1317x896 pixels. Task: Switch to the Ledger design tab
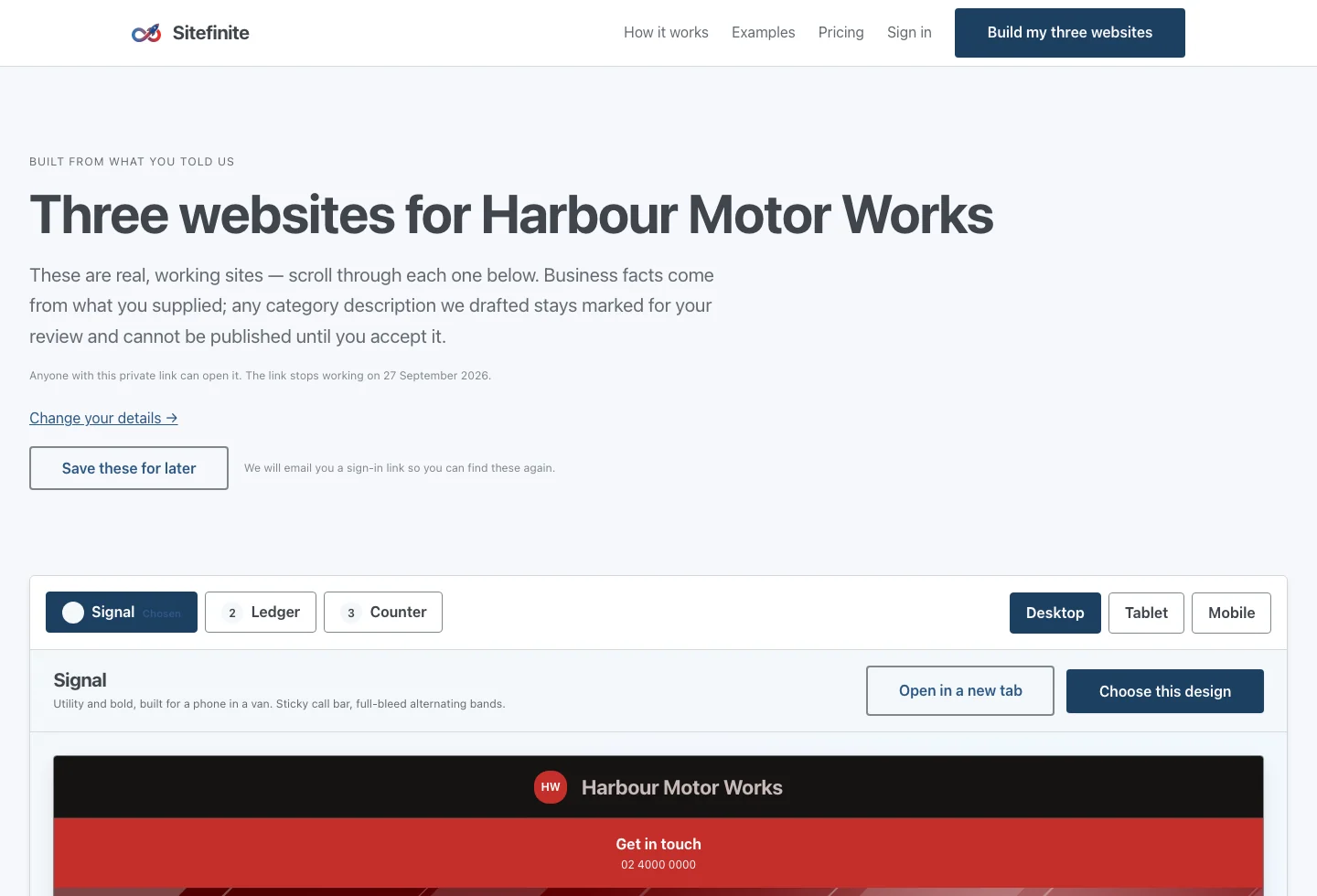[x=261, y=613]
